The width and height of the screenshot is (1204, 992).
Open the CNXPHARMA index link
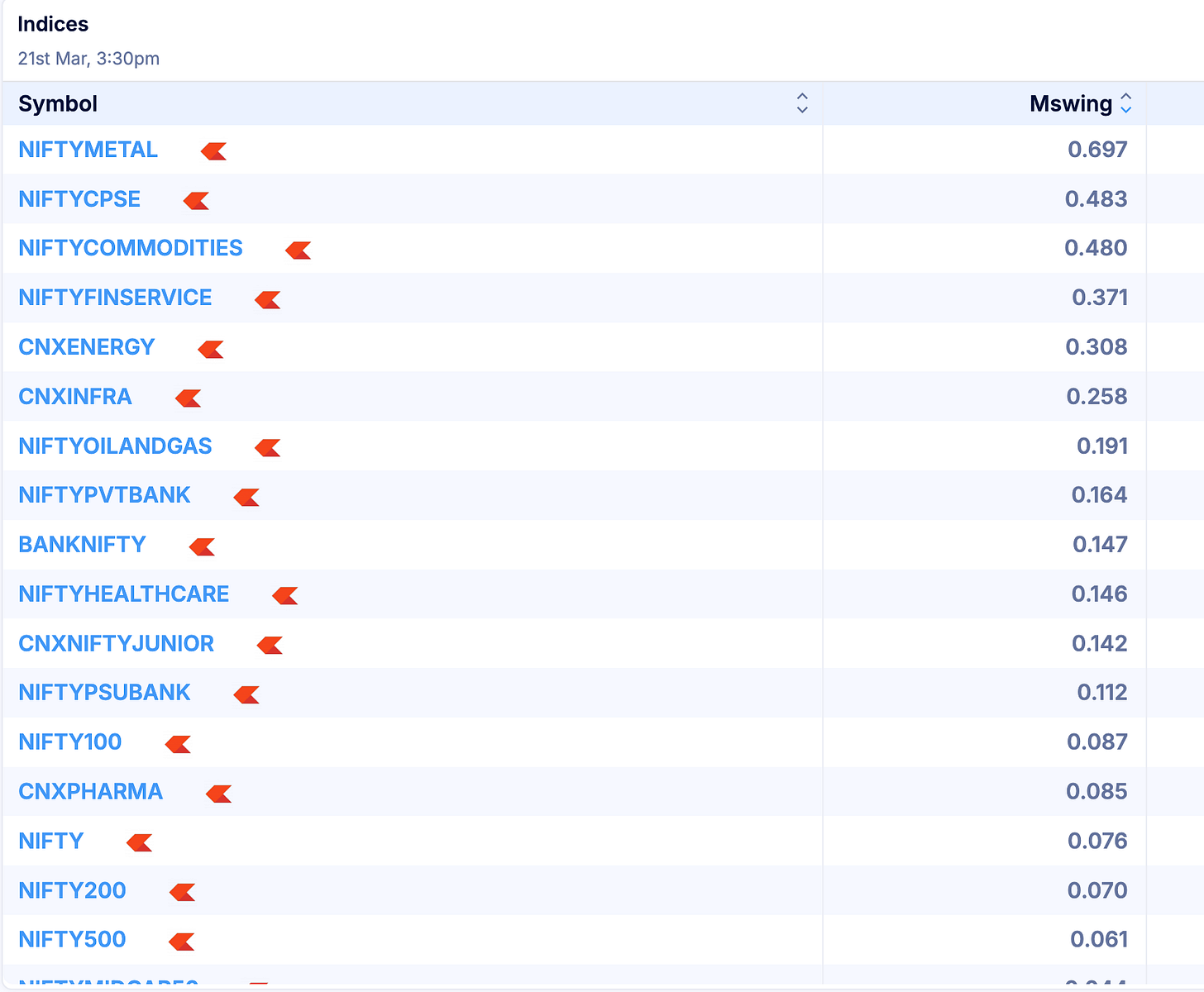coord(91,792)
